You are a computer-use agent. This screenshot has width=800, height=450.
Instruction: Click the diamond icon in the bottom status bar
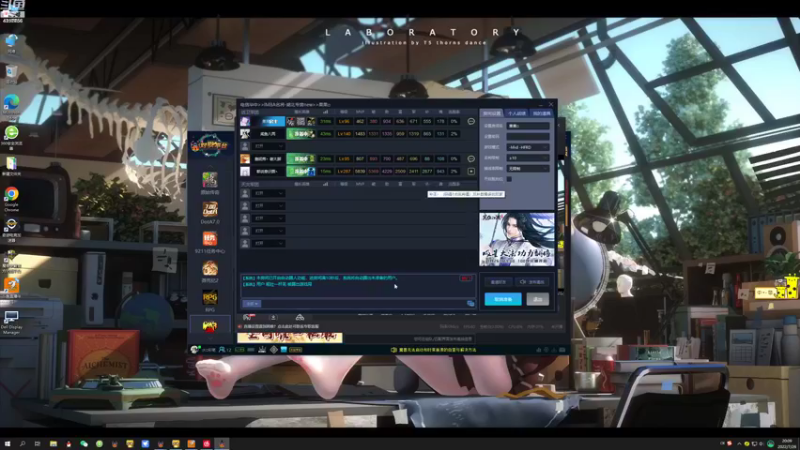(273, 349)
